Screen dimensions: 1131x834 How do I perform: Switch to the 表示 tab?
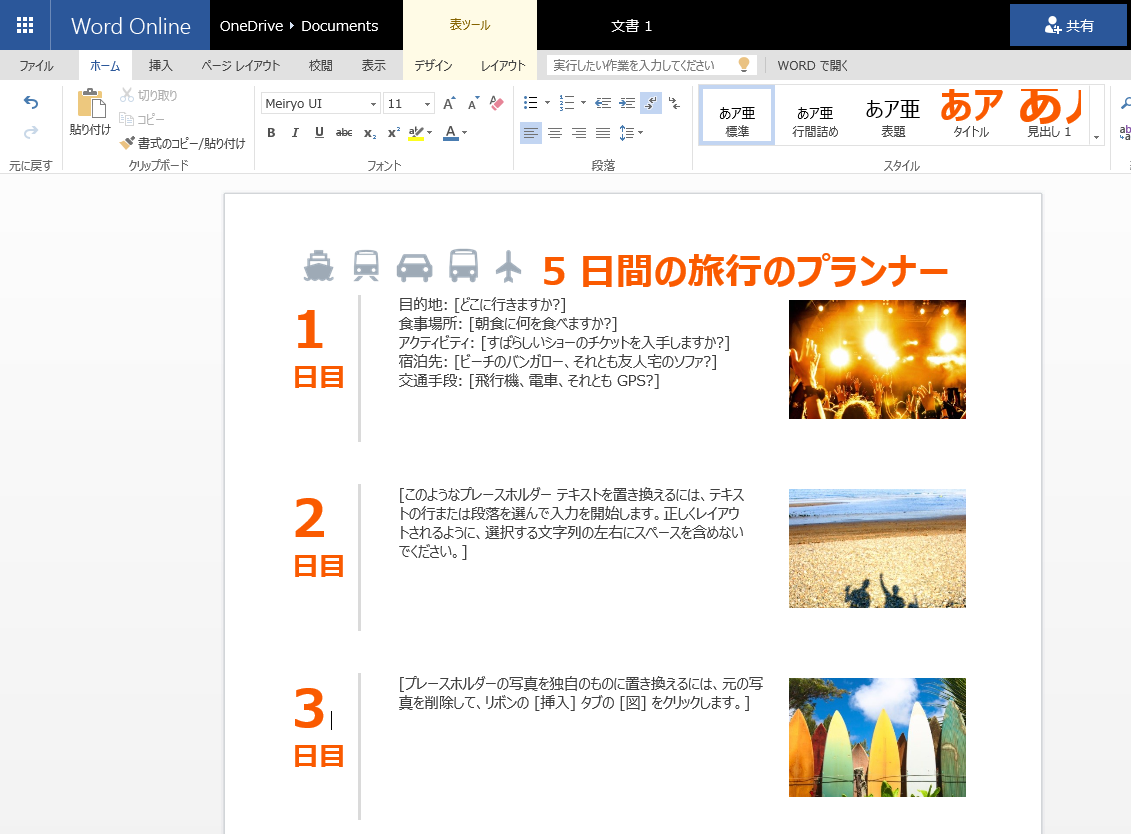tap(373, 66)
